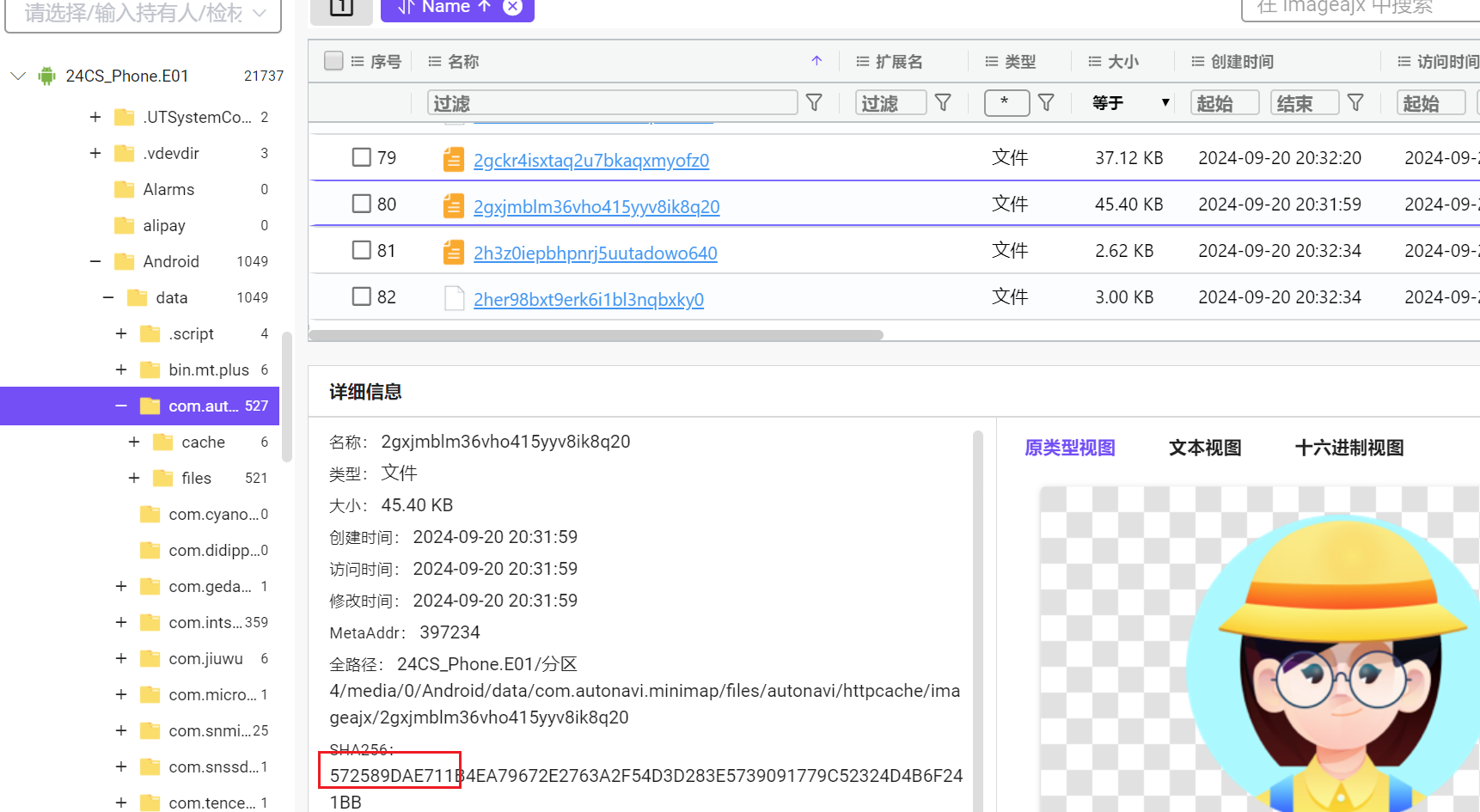Screen dimensions: 1480x812
Task: Click blank file icon of 2her98bxt9erk6i1bl3nqbxky0
Action: coord(454,298)
